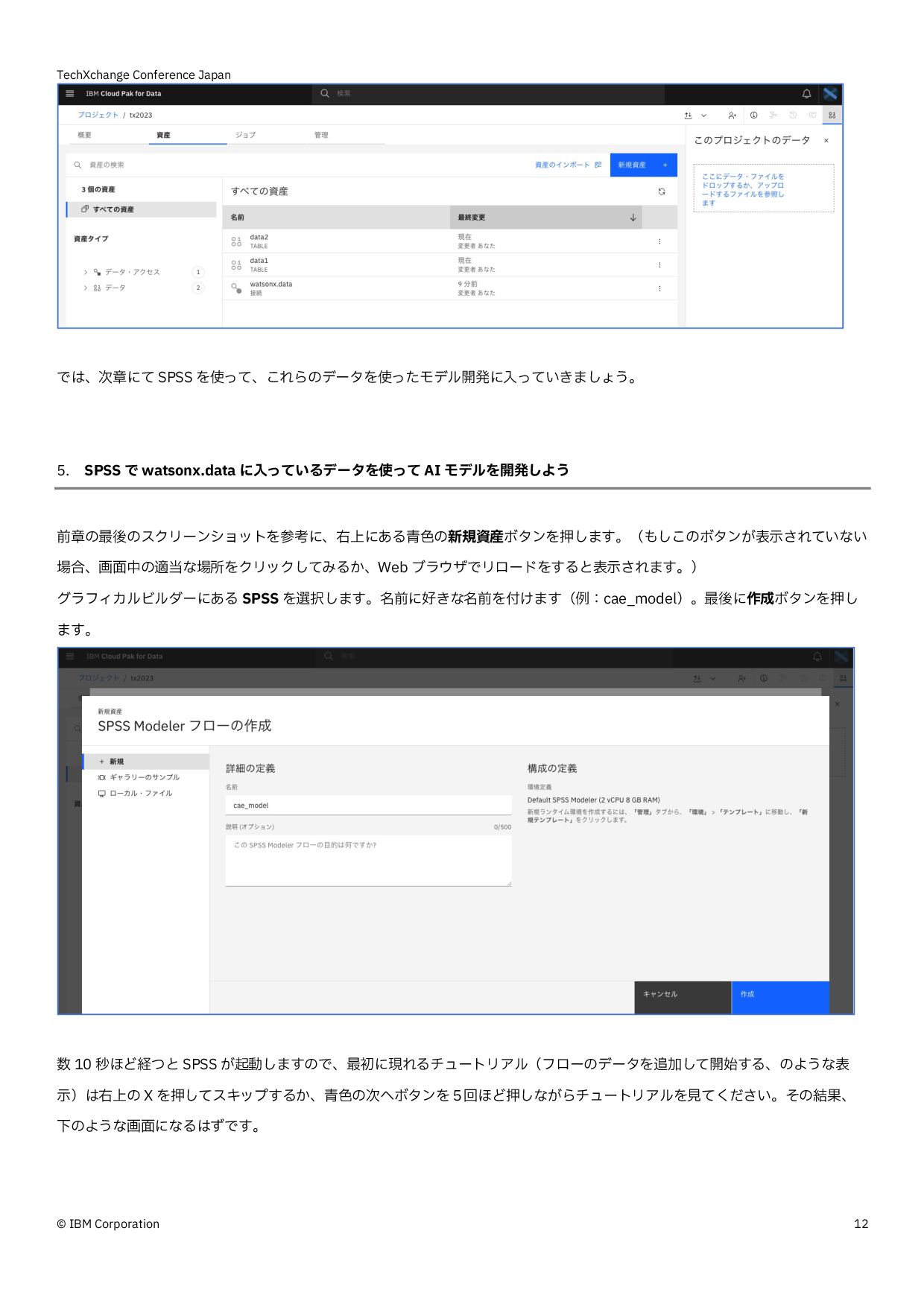Click the watsonx.data connection icon

click(236, 288)
